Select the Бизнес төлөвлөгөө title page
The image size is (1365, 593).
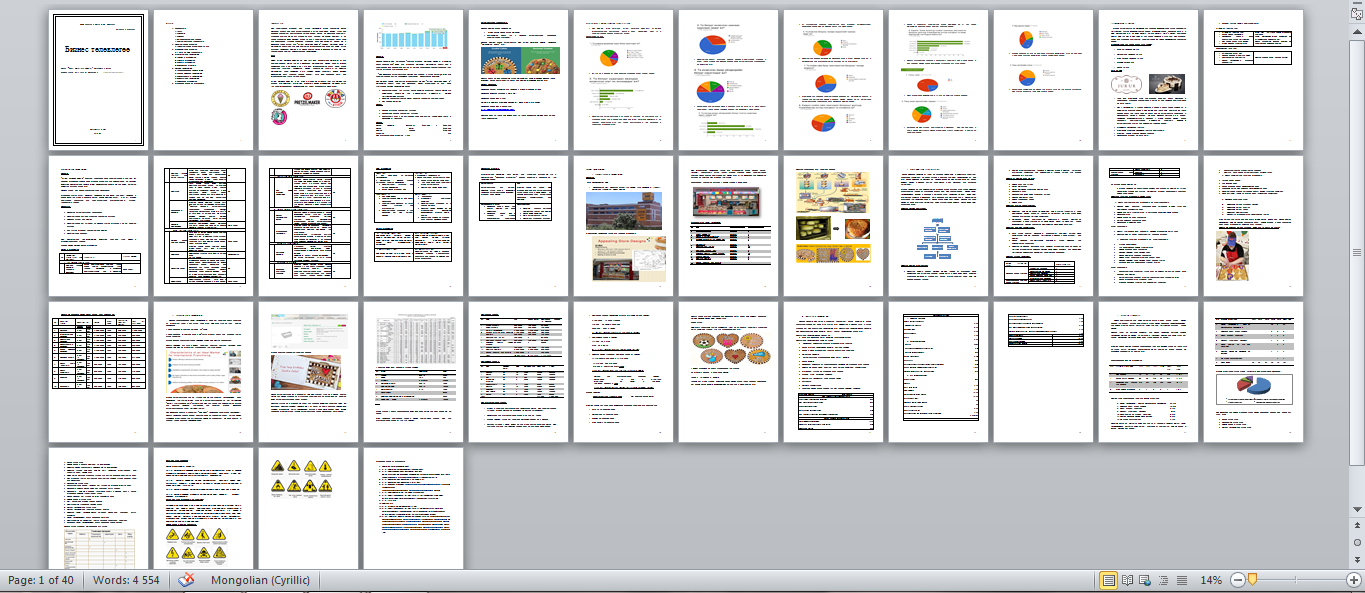coord(98,78)
